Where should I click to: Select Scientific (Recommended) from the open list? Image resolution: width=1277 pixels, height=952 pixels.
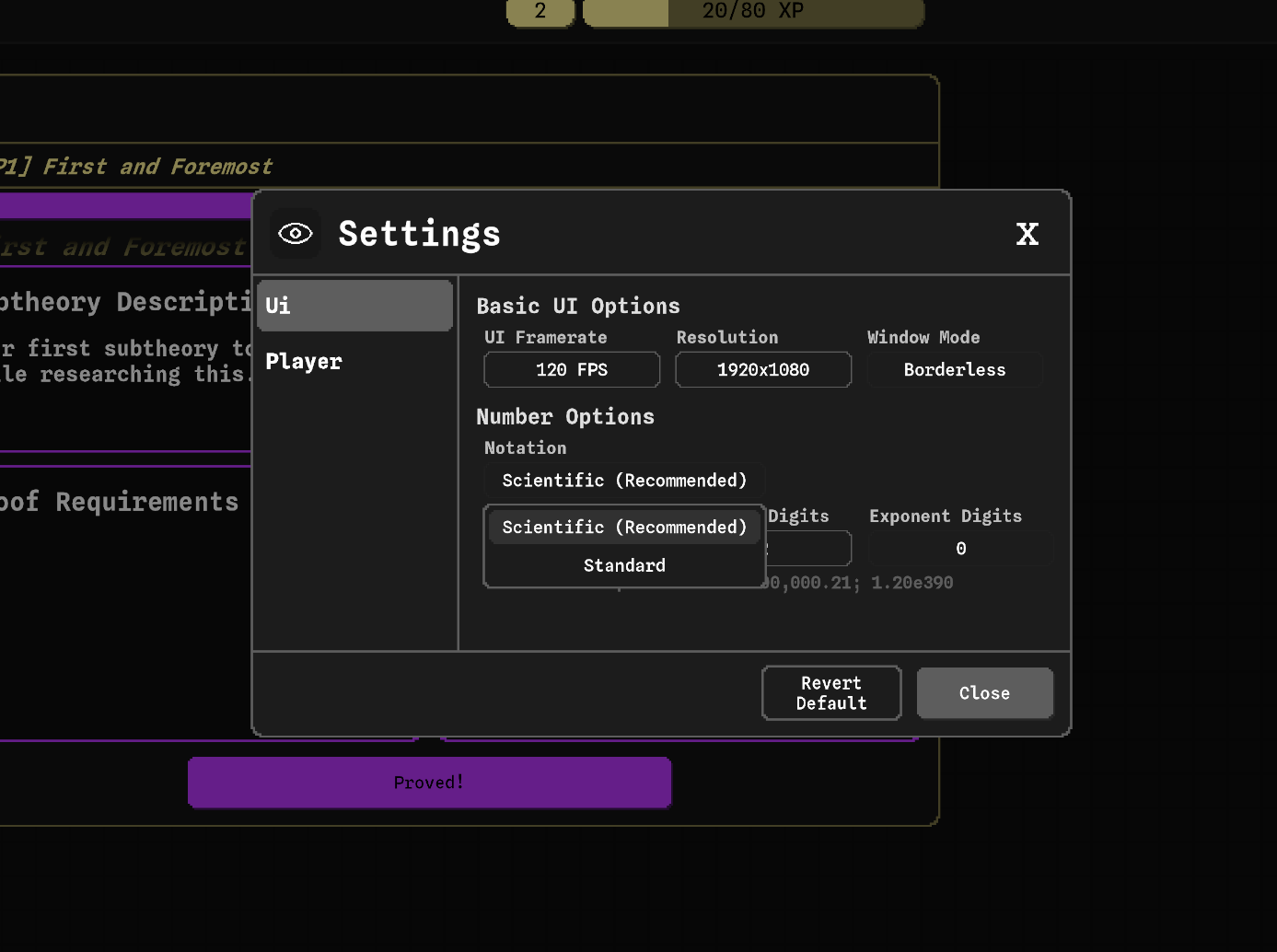pos(624,528)
